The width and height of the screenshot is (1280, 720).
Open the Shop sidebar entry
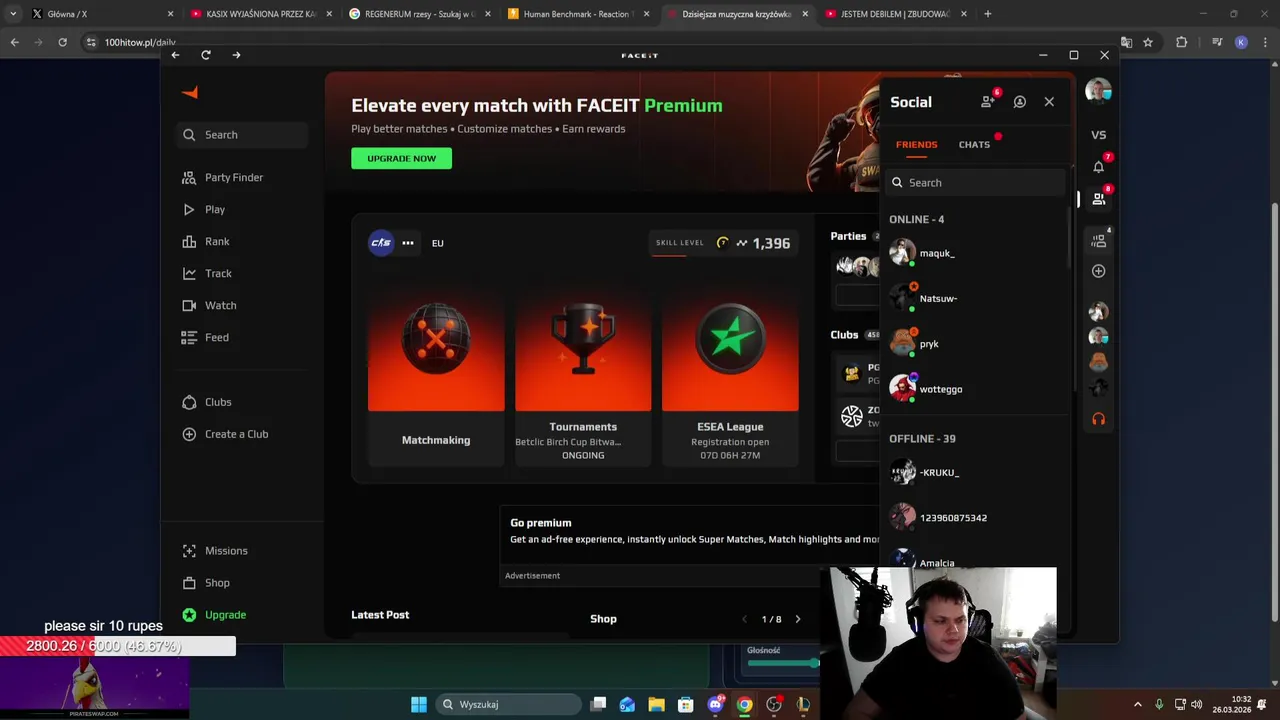[206, 583]
